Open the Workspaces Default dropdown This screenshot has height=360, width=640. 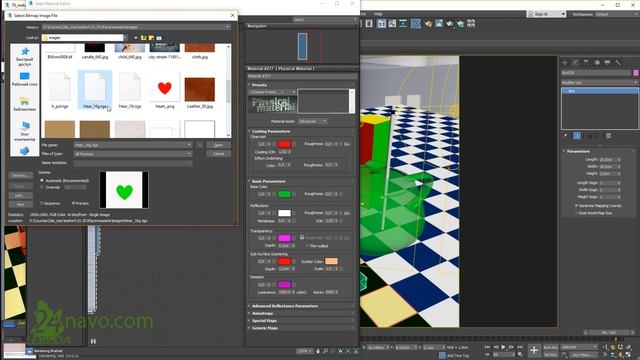pos(616,14)
